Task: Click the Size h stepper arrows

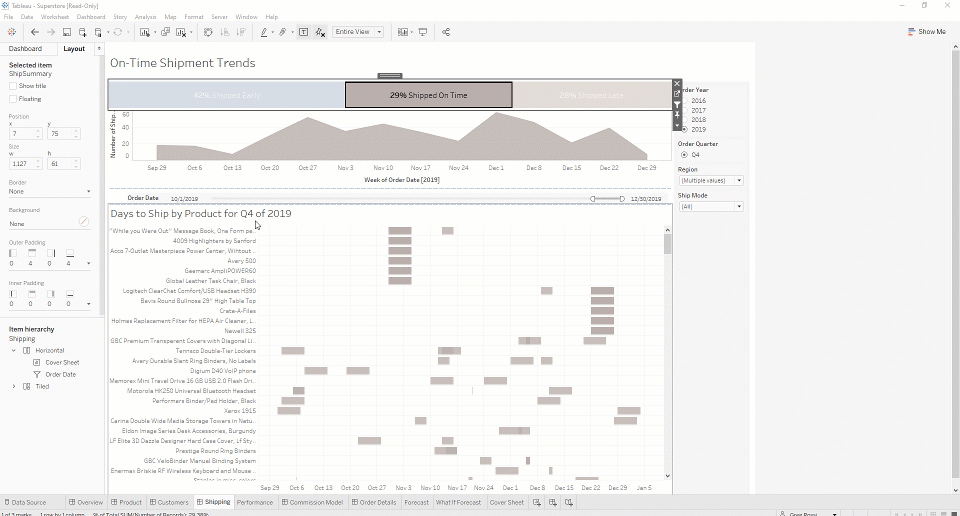Action: click(77, 163)
